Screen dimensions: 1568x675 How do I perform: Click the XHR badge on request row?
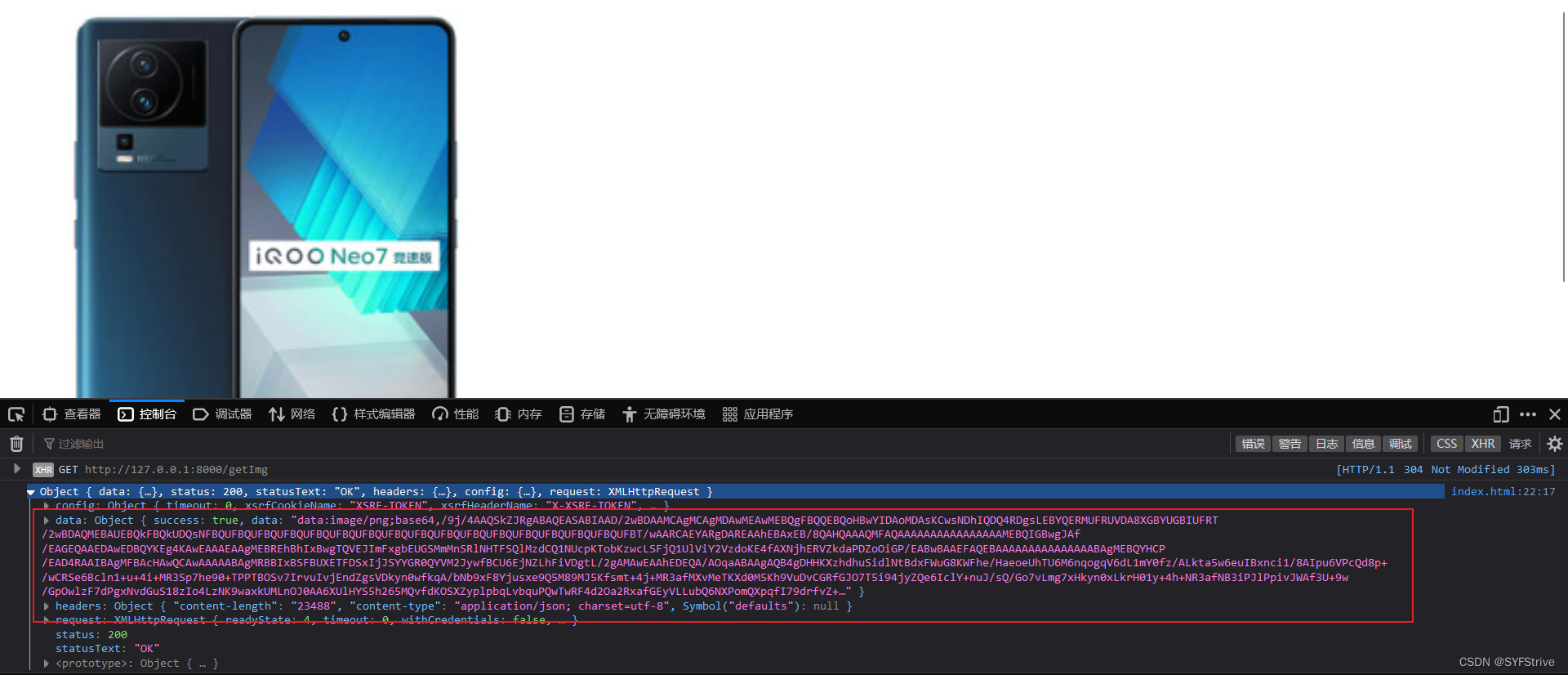tap(43, 470)
